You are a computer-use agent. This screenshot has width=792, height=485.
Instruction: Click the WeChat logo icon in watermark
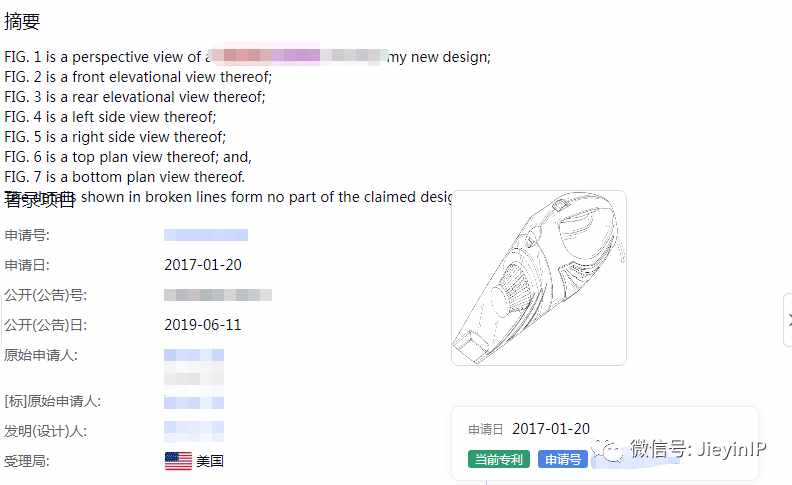click(608, 449)
